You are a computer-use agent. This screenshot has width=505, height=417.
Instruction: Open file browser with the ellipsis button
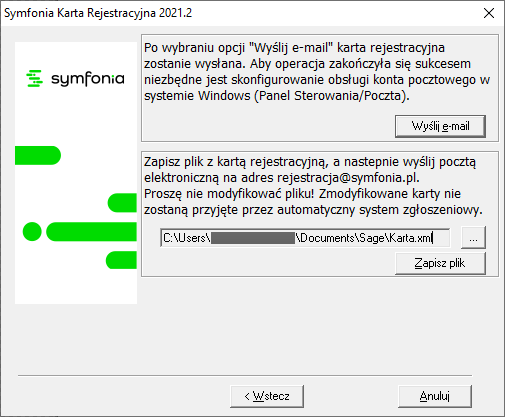pyautogui.click(x=473, y=238)
